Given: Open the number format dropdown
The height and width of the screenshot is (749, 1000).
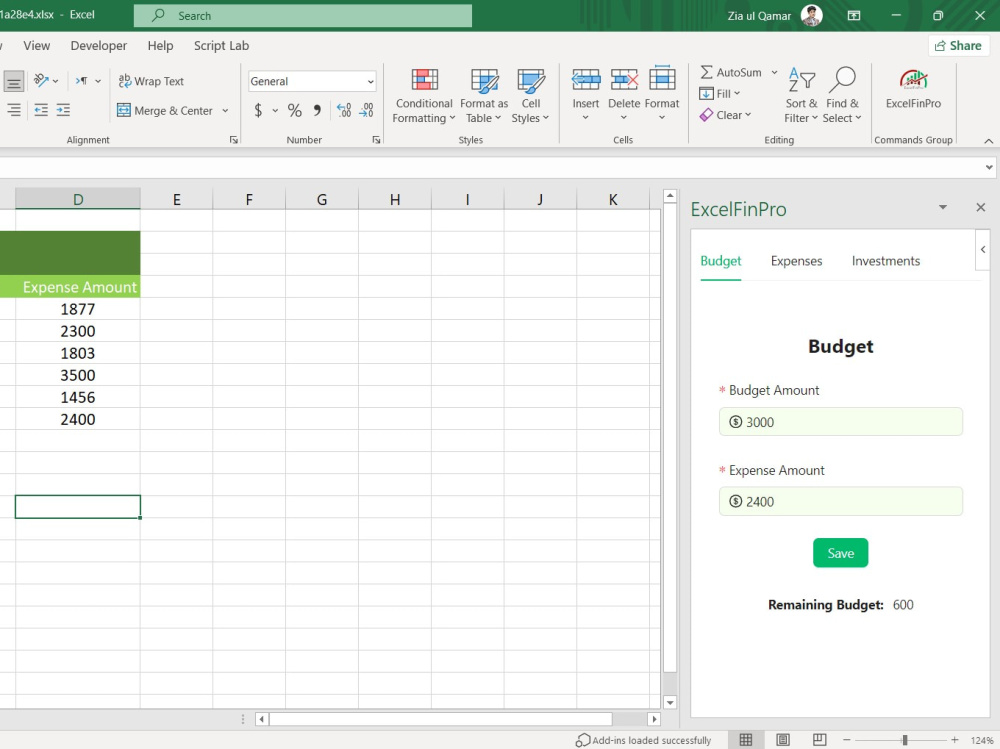Looking at the screenshot, I should [371, 82].
